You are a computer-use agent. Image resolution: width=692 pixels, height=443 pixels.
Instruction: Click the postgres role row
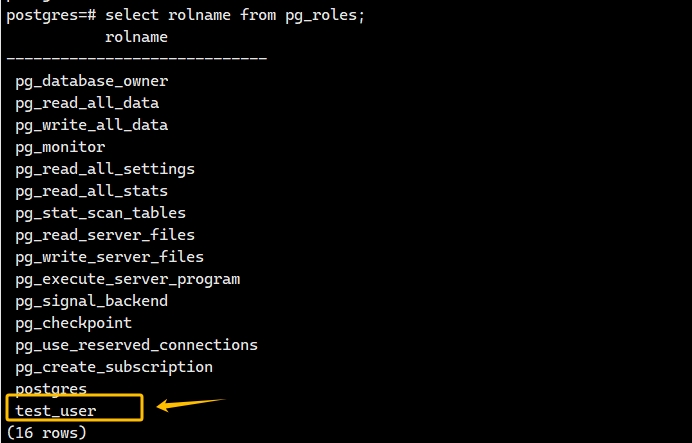point(51,389)
